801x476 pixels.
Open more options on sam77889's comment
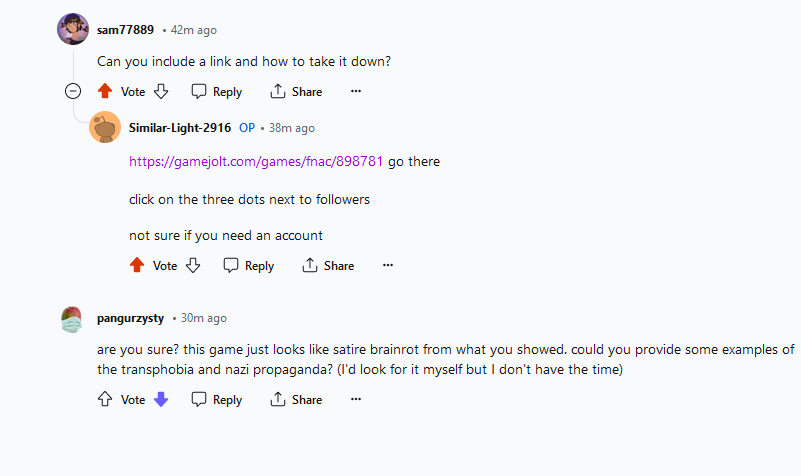click(x=355, y=92)
